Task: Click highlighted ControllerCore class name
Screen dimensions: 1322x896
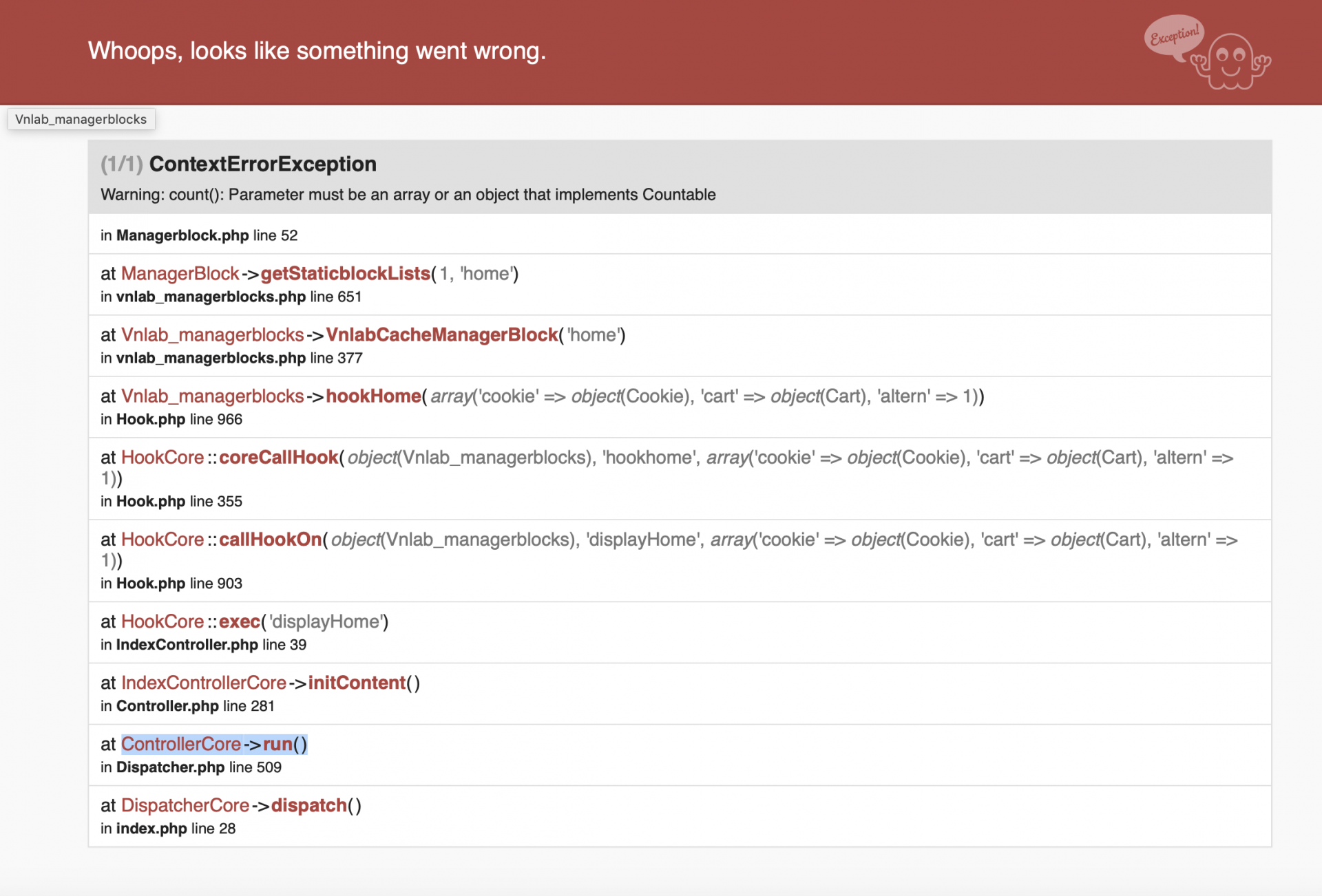Action: pos(180,744)
